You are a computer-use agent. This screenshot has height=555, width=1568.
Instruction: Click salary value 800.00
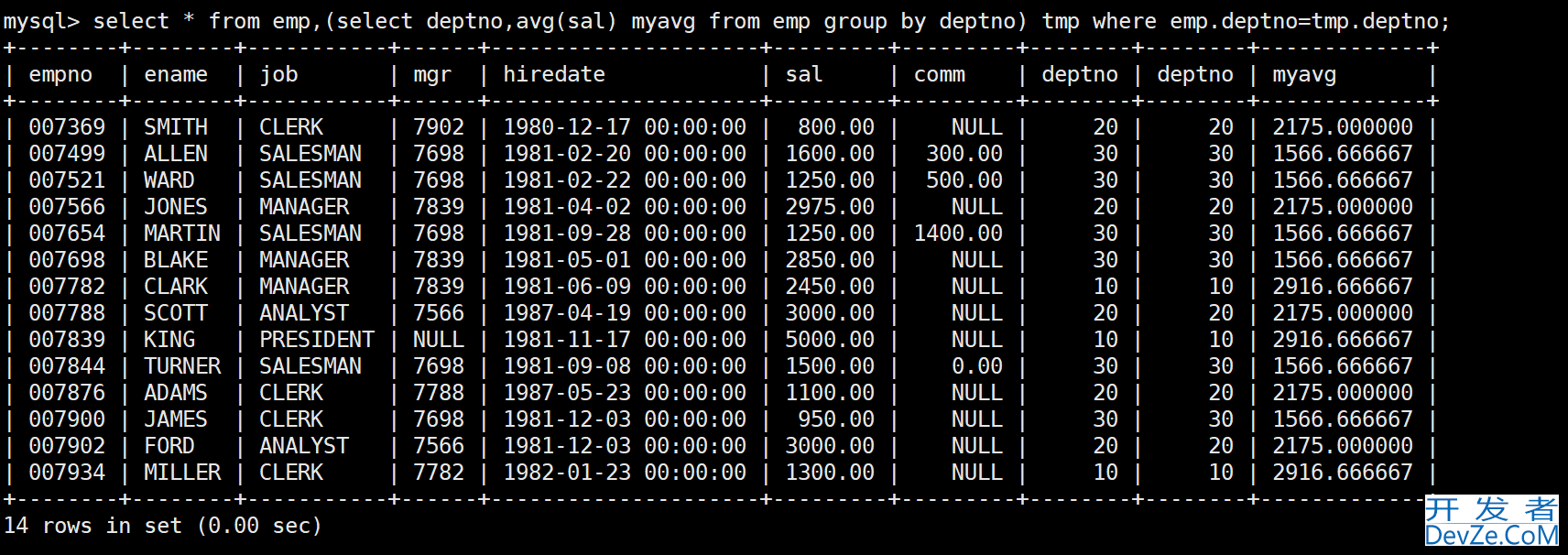[836, 127]
